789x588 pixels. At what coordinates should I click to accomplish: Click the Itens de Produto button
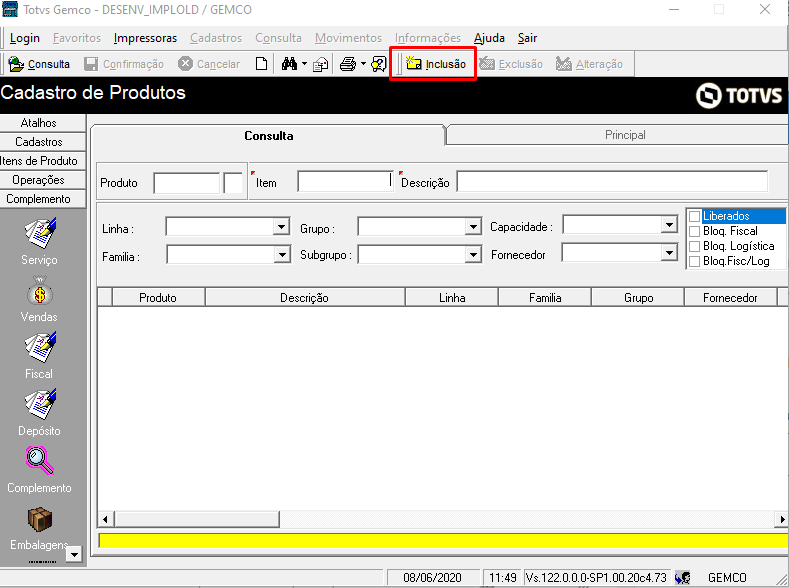[x=42, y=161]
